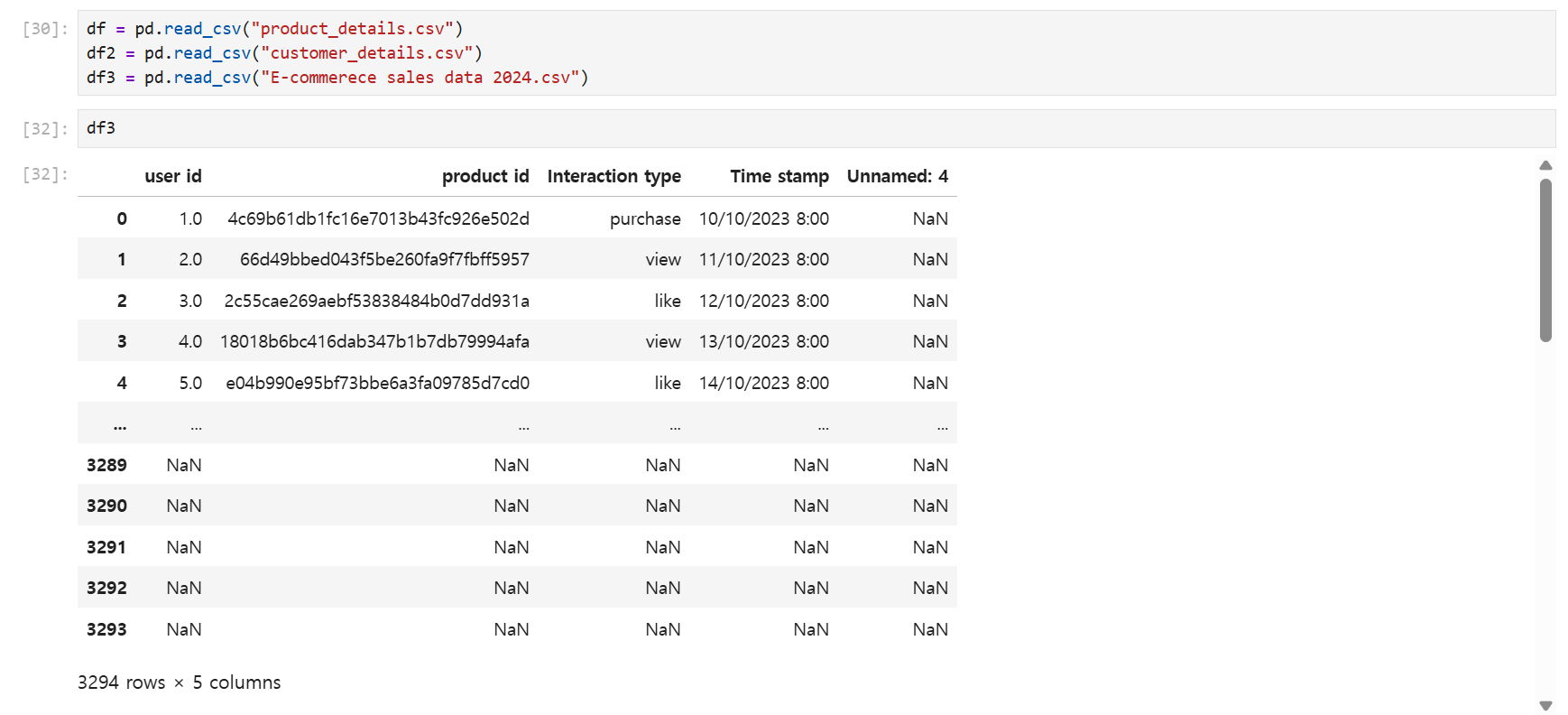
Task: Click the row index label 3293
Action: click(x=106, y=629)
